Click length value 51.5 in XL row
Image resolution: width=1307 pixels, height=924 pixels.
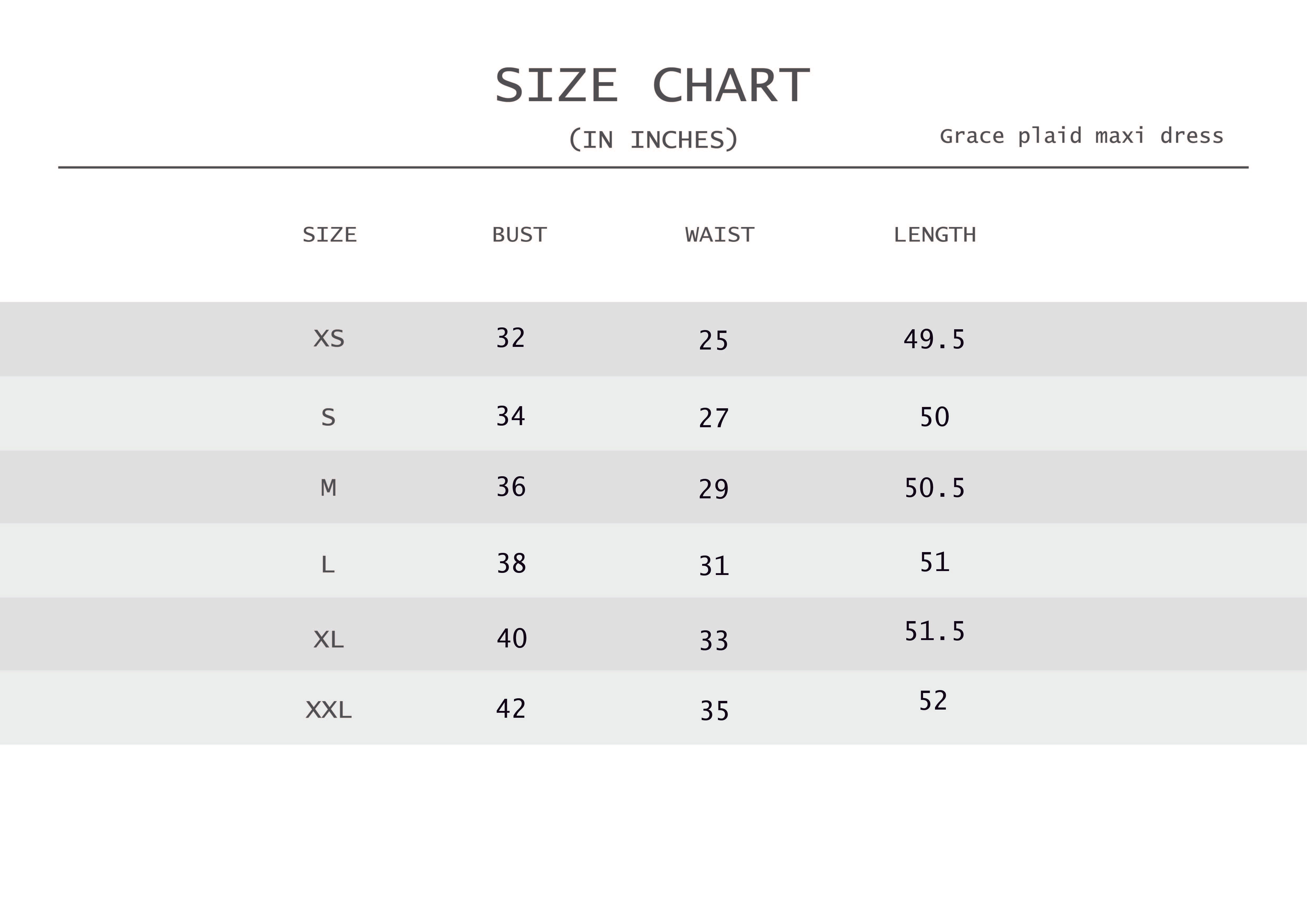pyautogui.click(x=935, y=632)
